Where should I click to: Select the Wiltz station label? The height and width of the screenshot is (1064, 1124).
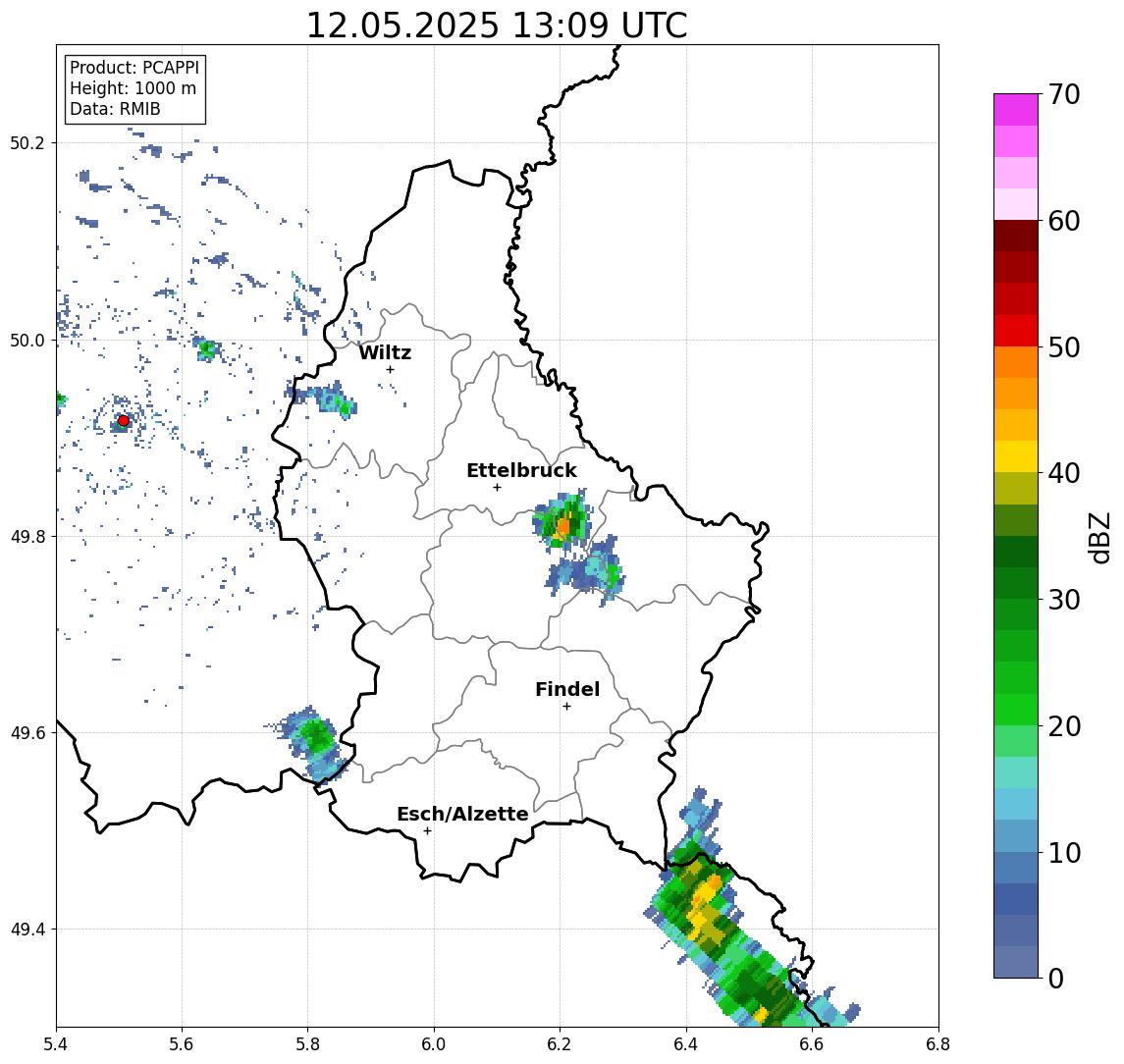[x=385, y=352]
